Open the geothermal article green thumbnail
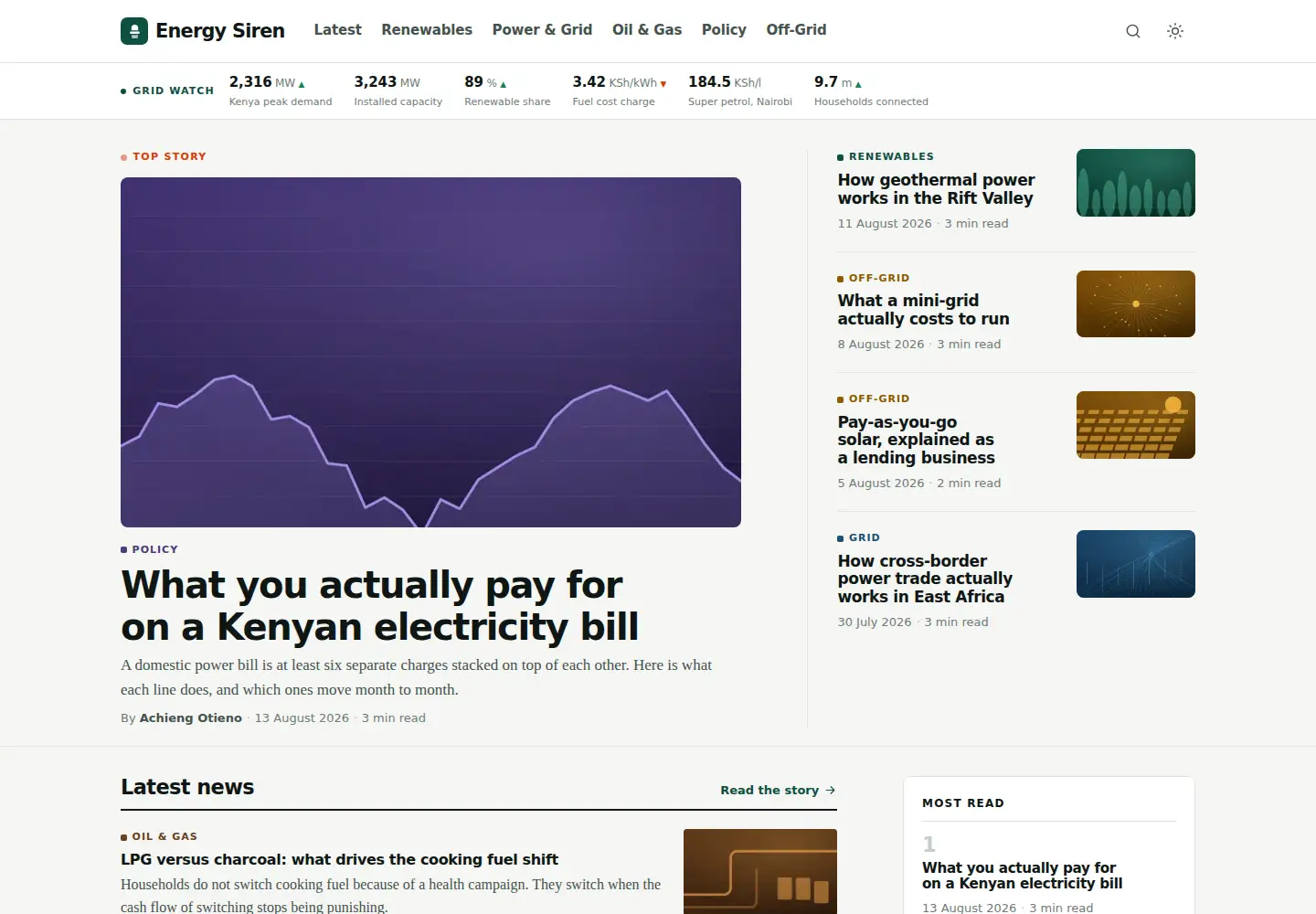This screenshot has height=914, width=1316. pos(1136,183)
